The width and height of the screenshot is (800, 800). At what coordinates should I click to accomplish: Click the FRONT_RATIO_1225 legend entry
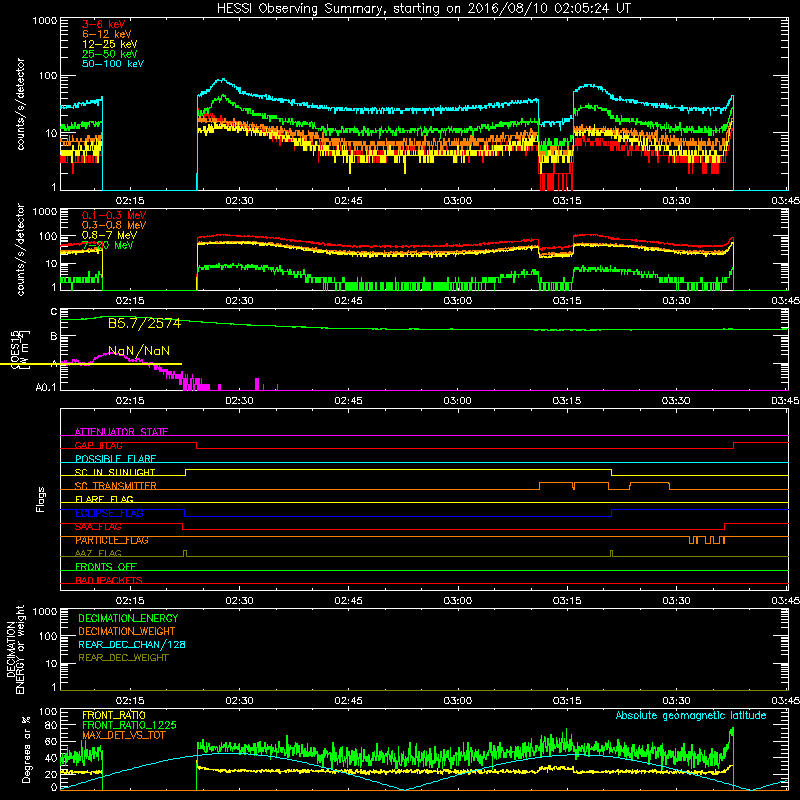pyautogui.click(x=129, y=725)
